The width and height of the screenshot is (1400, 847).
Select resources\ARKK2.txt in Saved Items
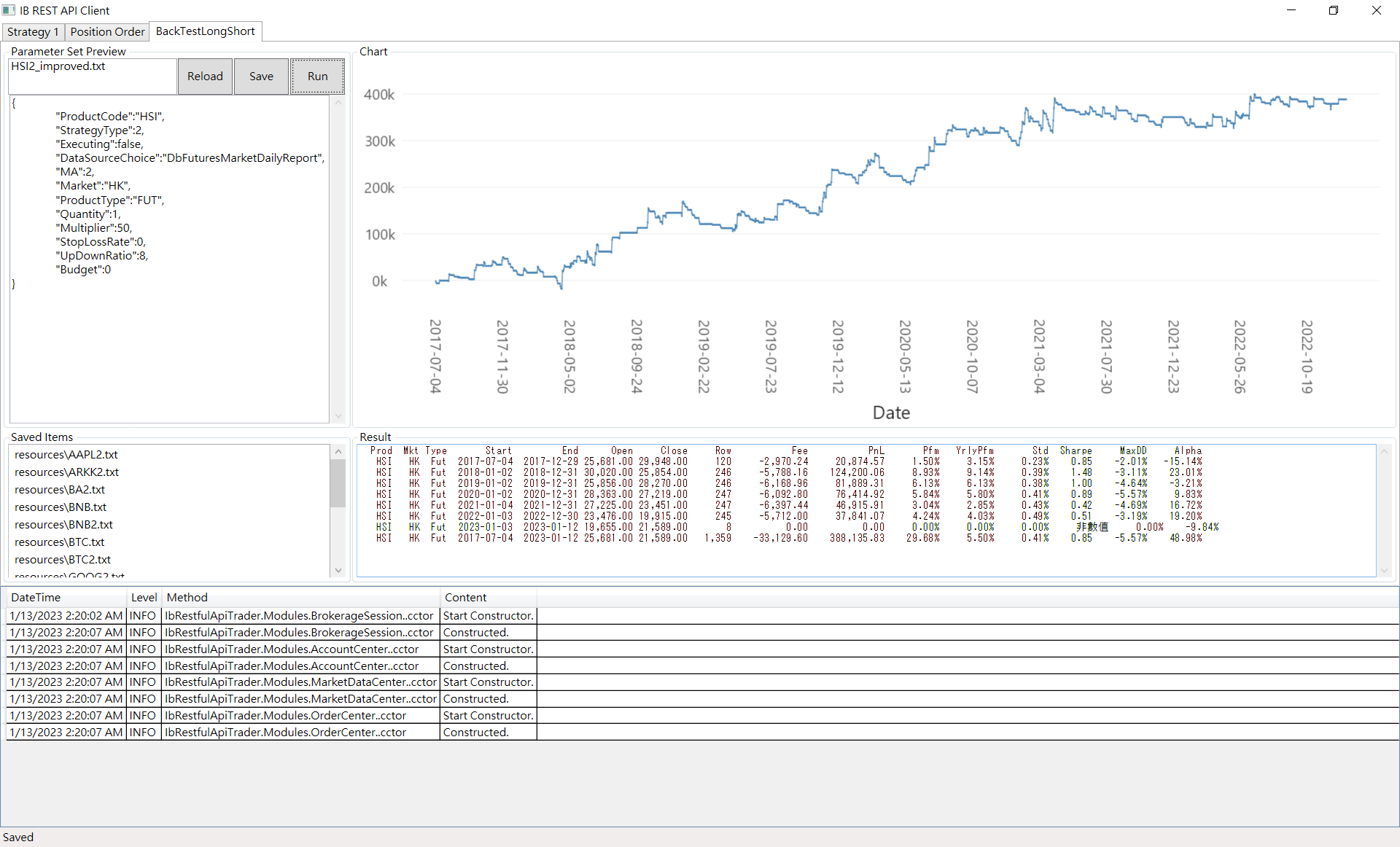(x=67, y=472)
